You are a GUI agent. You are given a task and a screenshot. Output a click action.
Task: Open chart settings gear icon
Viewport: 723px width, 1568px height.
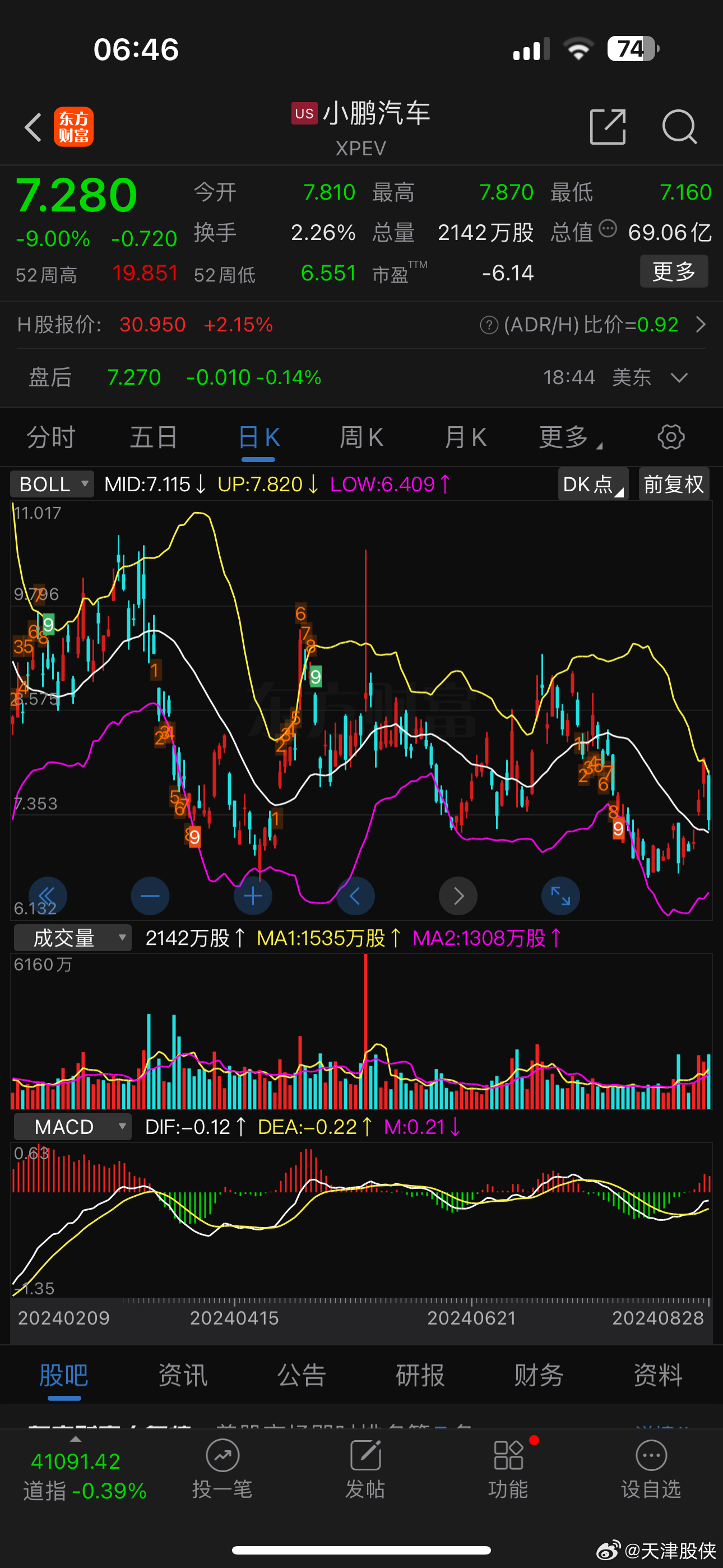(x=671, y=437)
